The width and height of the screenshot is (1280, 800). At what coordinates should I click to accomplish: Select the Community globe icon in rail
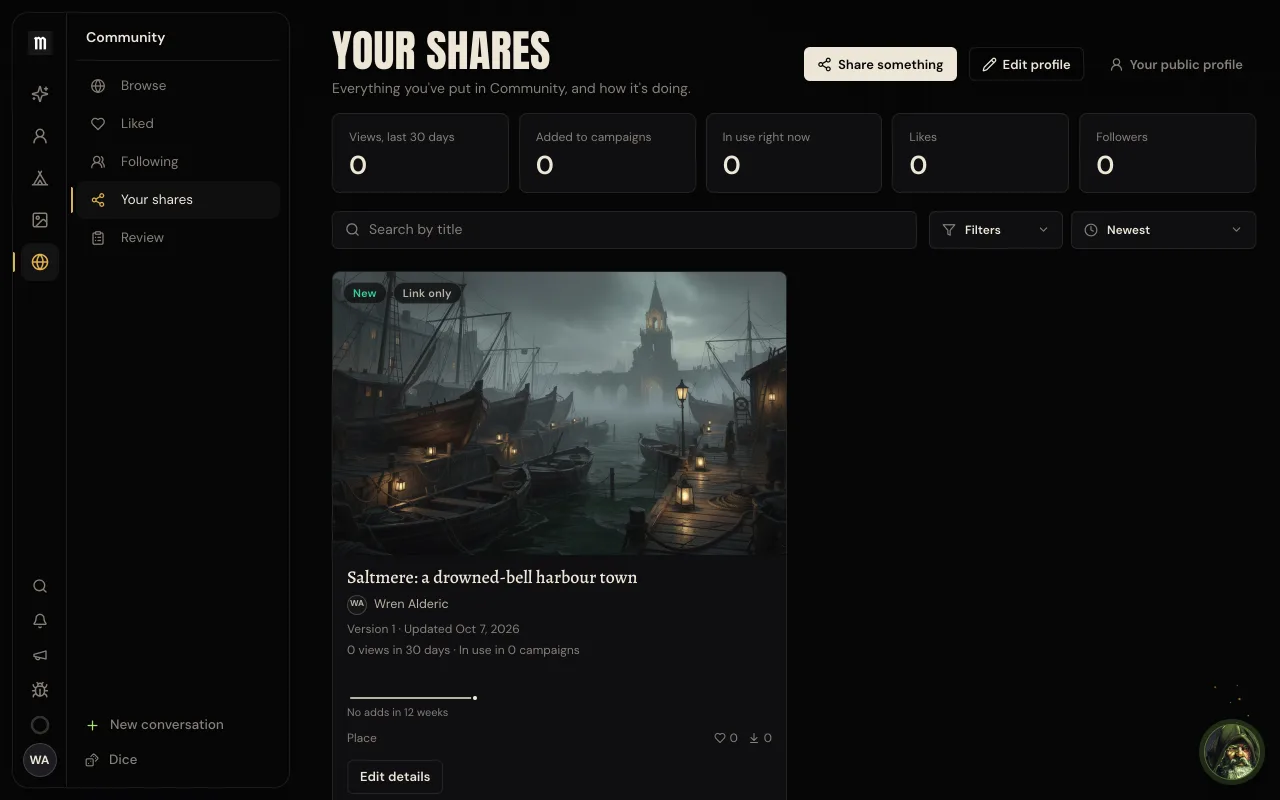click(x=40, y=262)
